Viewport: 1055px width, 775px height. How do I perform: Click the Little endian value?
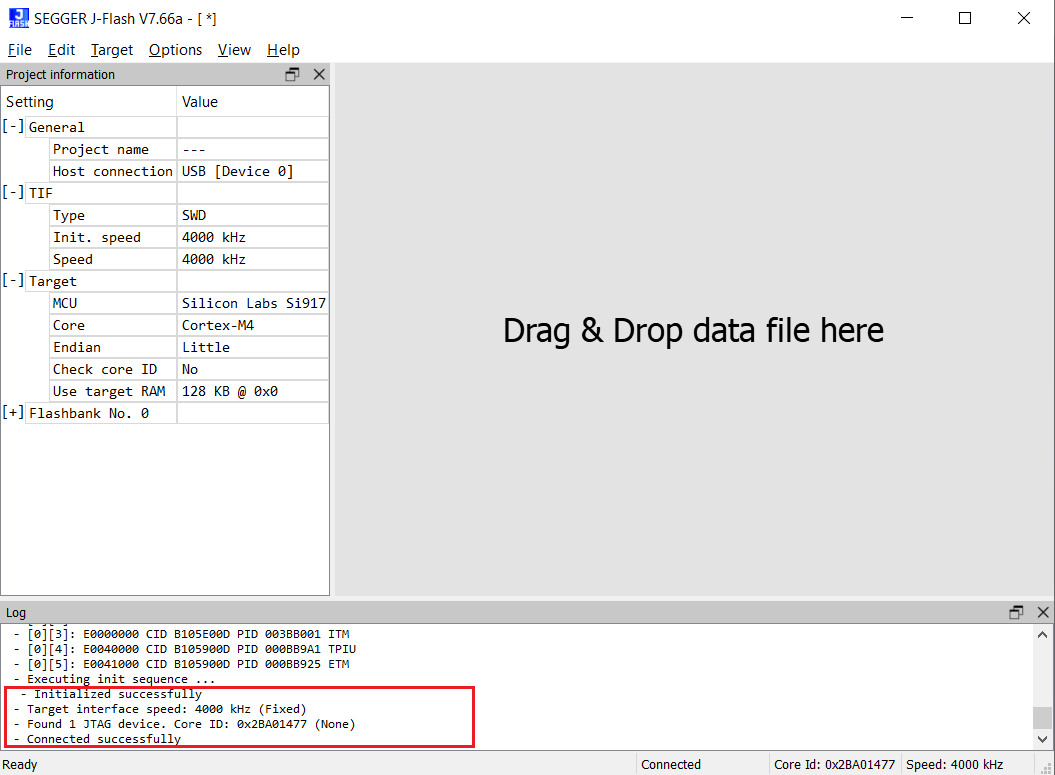206,348
